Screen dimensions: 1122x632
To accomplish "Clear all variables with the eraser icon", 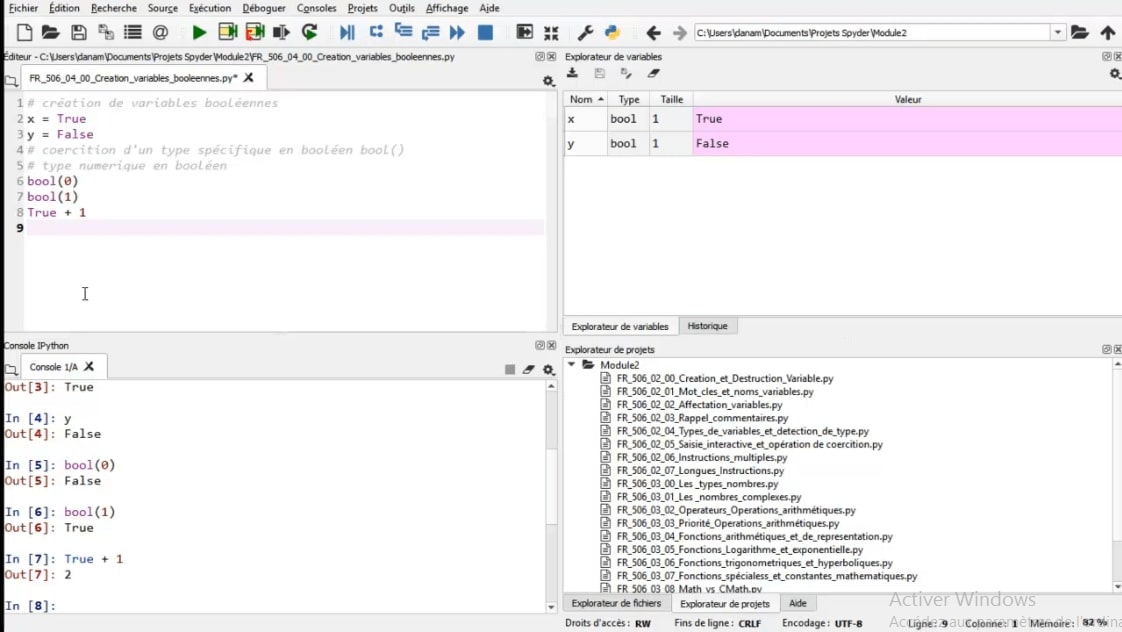I will (654, 73).
